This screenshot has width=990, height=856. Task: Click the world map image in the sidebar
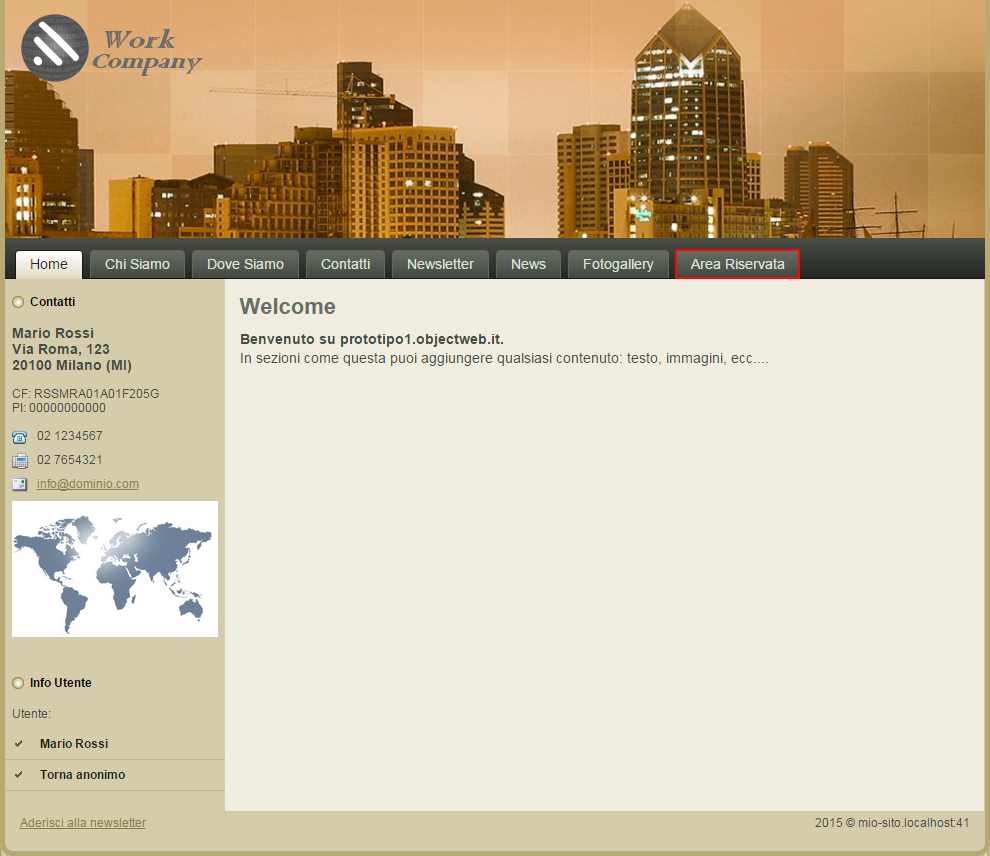(115, 569)
